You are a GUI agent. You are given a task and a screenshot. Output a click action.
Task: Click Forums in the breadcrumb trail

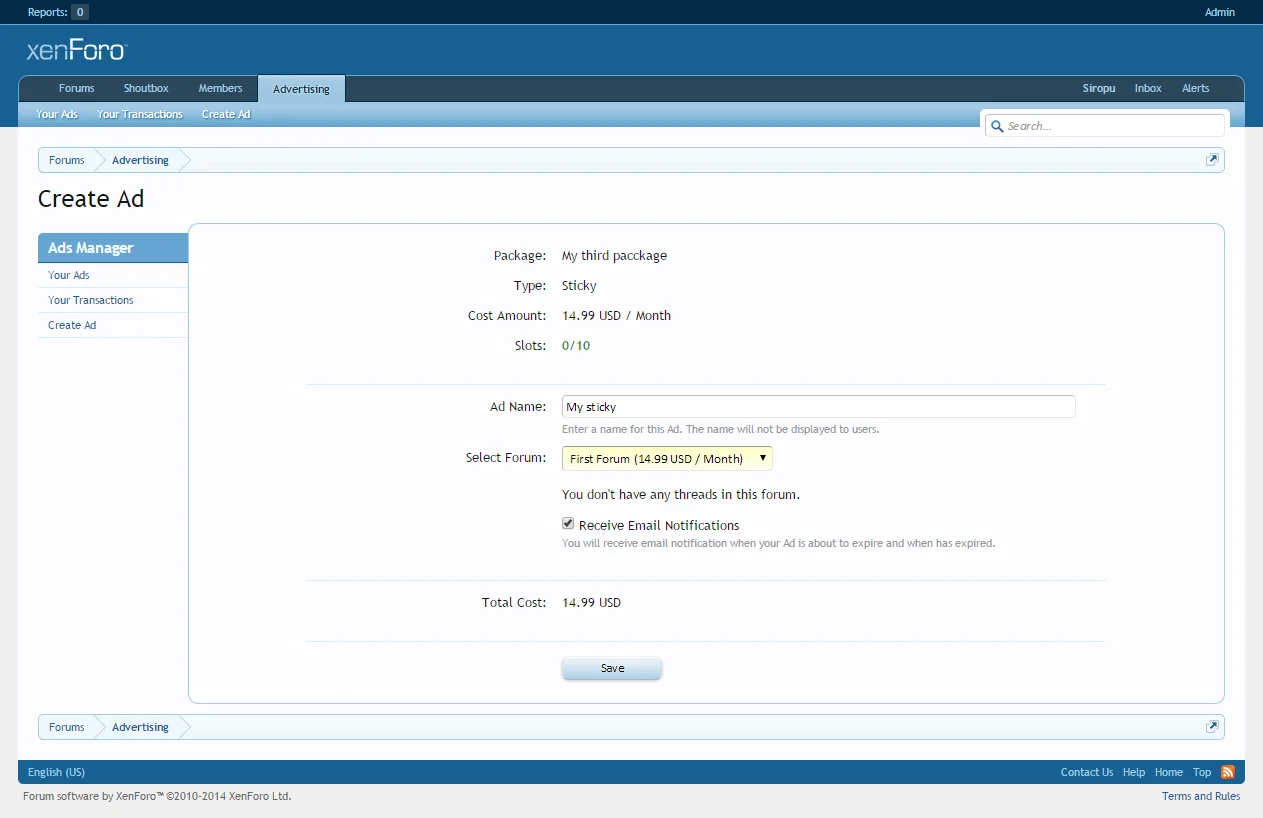pos(66,159)
